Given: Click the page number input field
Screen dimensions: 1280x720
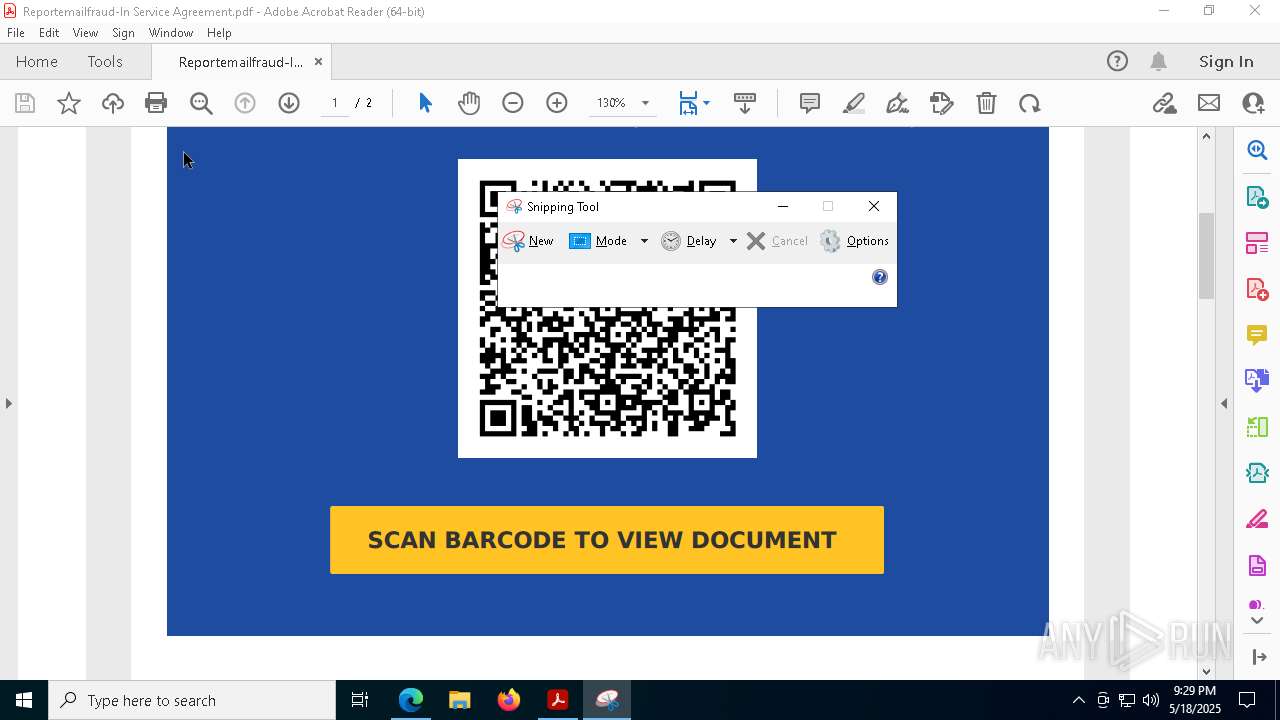Looking at the screenshot, I should [x=335, y=103].
